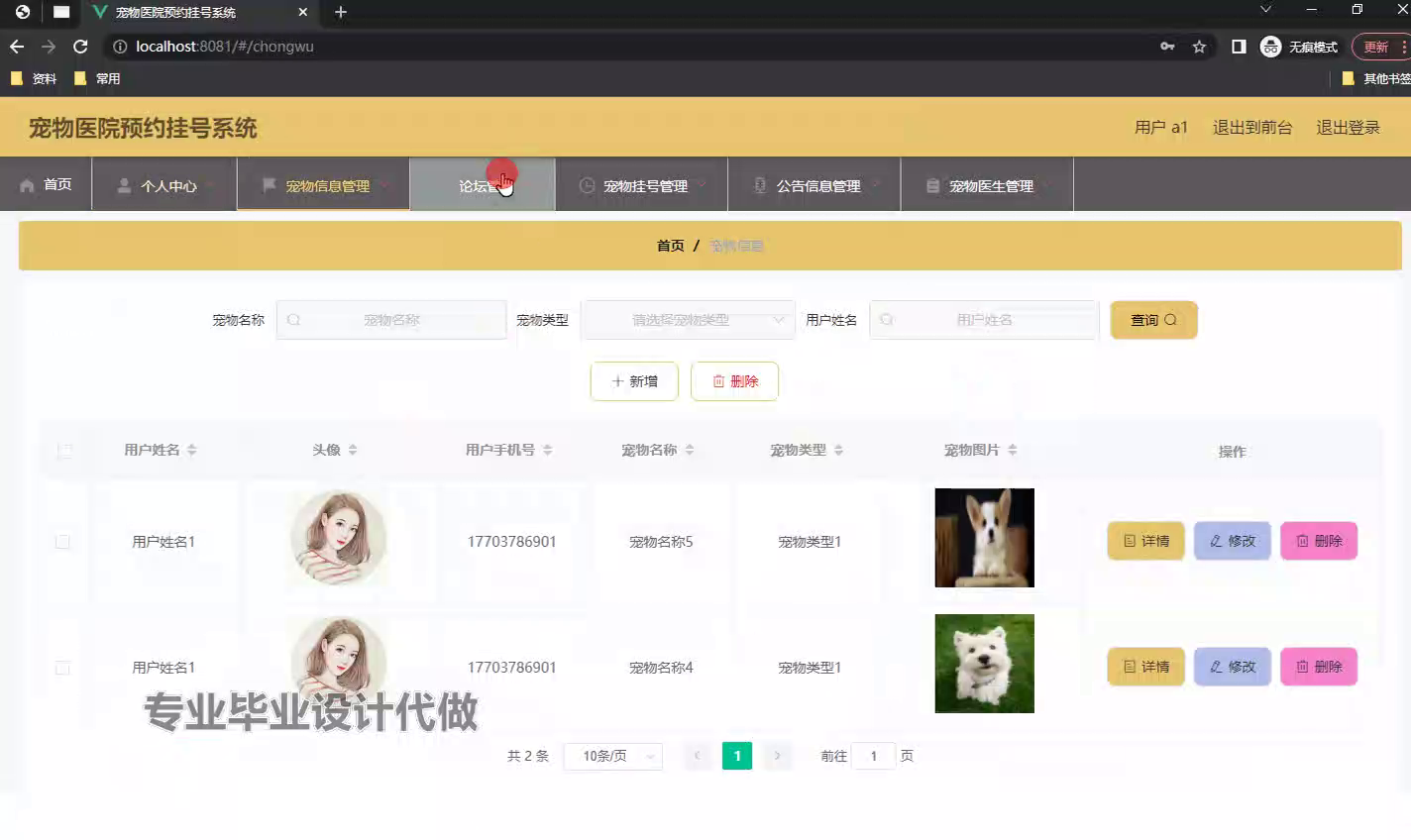
Task: Select the checkbox for 宠物名称5 row
Action: pos(62,542)
